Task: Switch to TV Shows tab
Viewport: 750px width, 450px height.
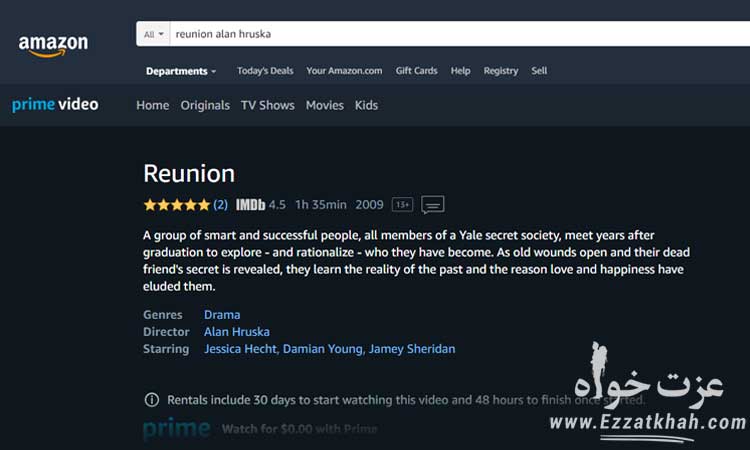Action: click(x=267, y=105)
